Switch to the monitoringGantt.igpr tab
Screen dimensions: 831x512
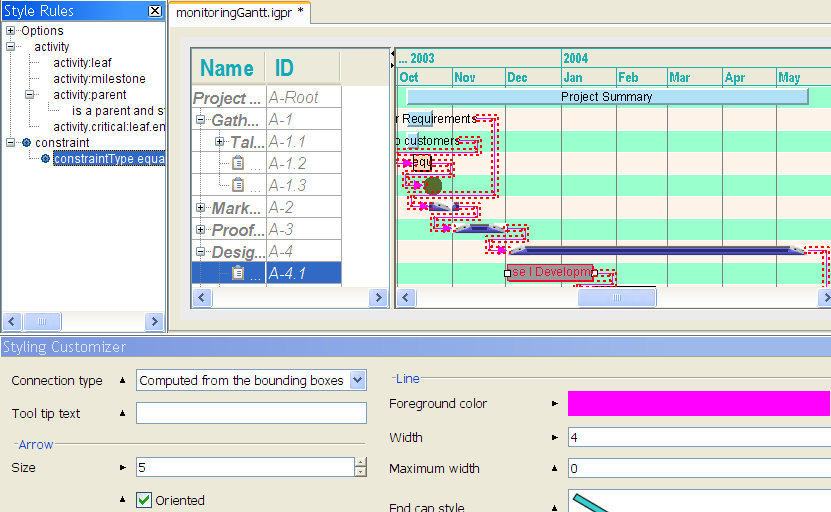pos(239,12)
